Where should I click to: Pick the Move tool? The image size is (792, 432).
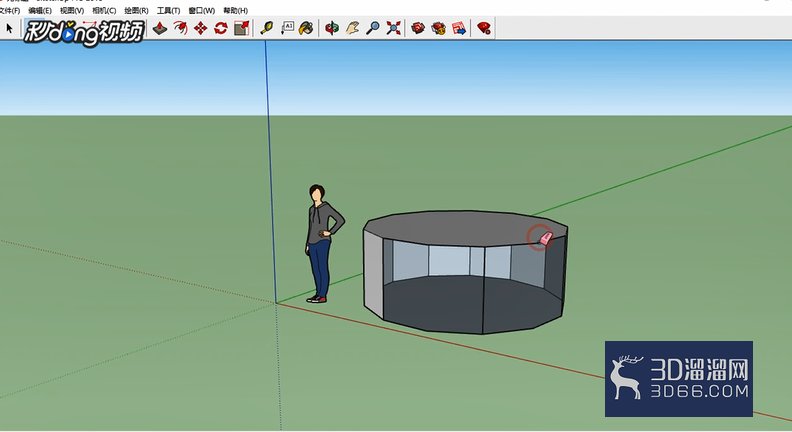(x=201, y=28)
